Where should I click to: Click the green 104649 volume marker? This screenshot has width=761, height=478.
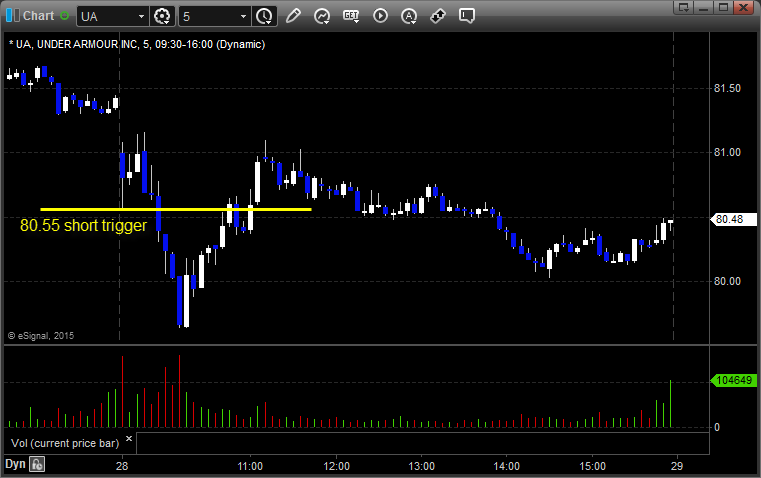[x=733, y=380]
